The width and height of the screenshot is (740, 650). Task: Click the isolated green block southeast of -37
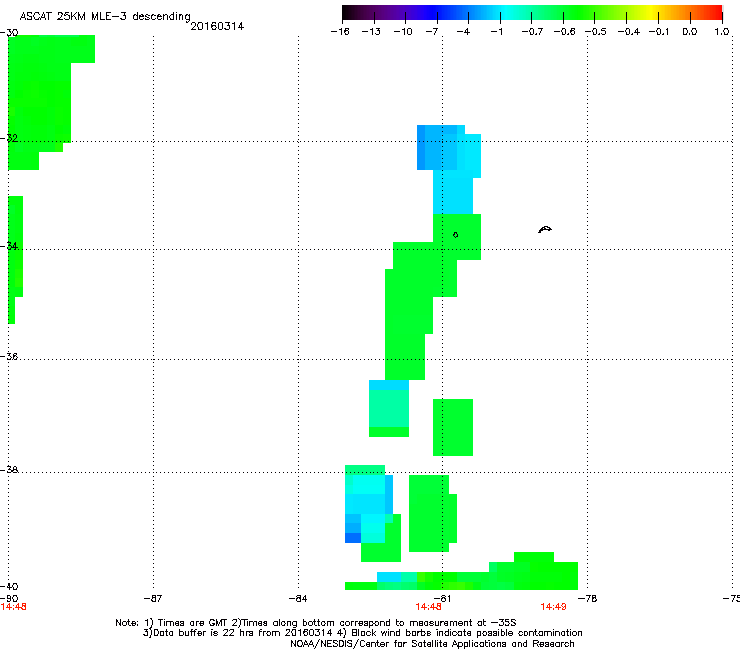pyautogui.click(x=453, y=427)
